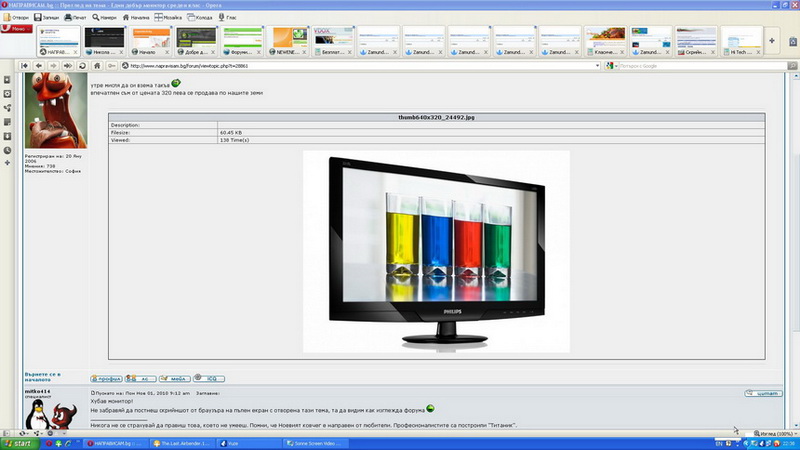Click the Начална (Home) toolbar button

click(x=136, y=17)
